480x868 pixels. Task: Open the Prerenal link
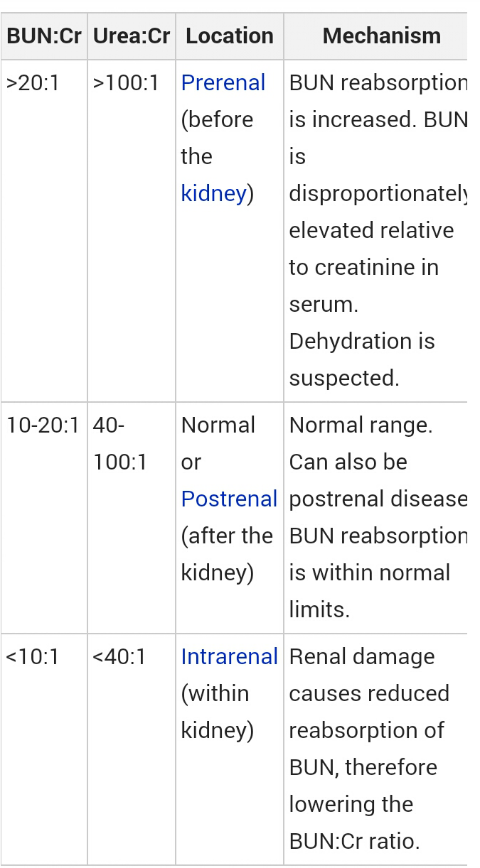pyautogui.click(x=223, y=83)
